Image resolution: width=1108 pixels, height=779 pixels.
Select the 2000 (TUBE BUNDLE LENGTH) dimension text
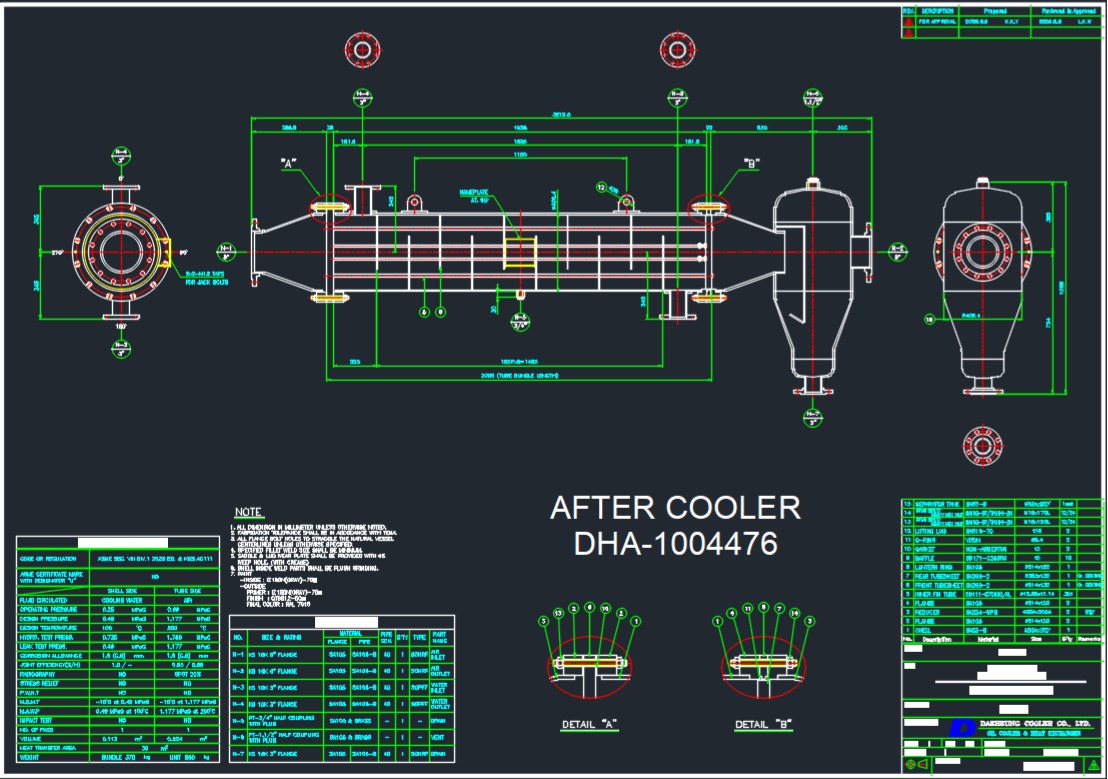coord(519,376)
